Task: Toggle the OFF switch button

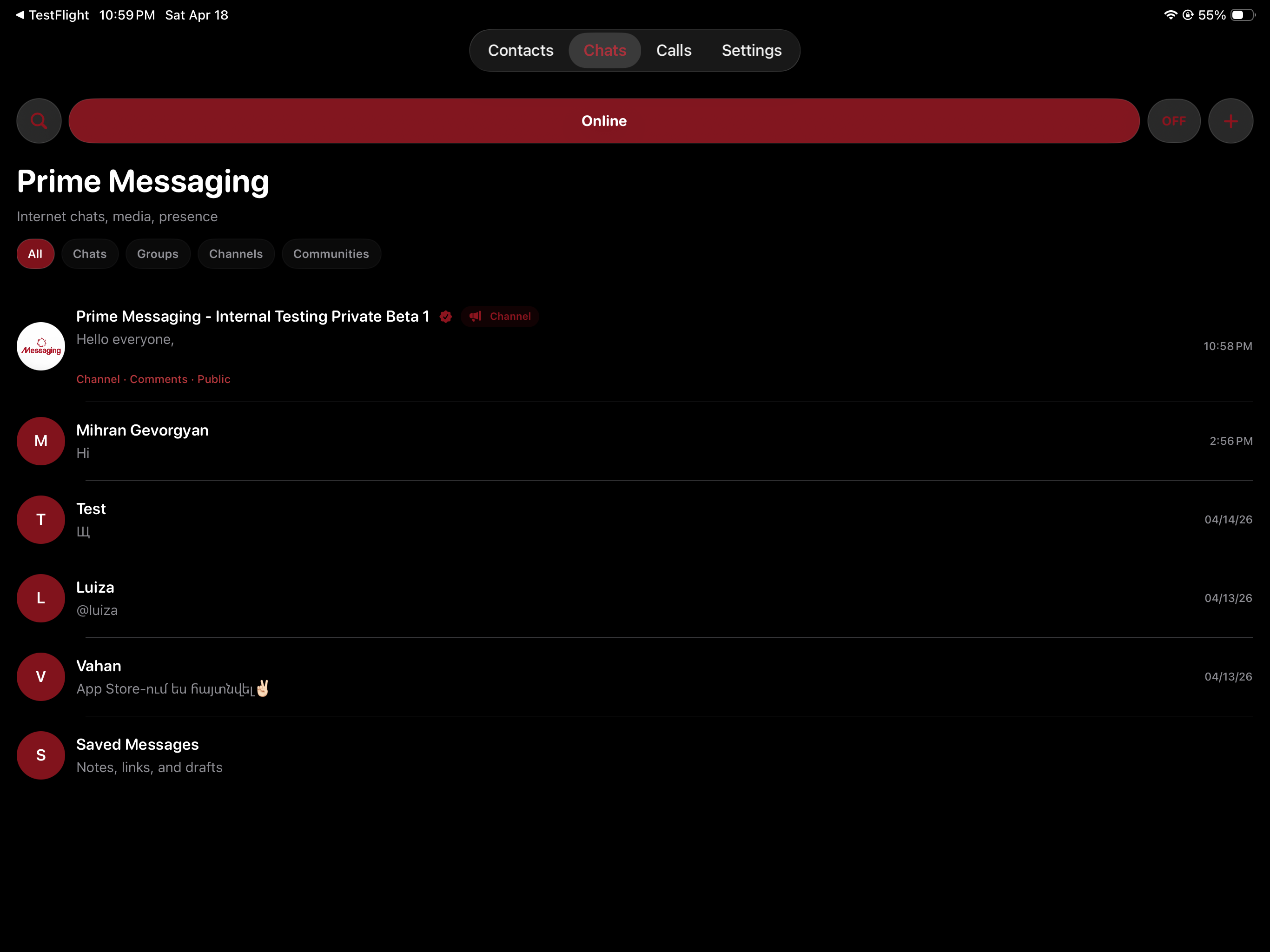Action: [x=1174, y=121]
